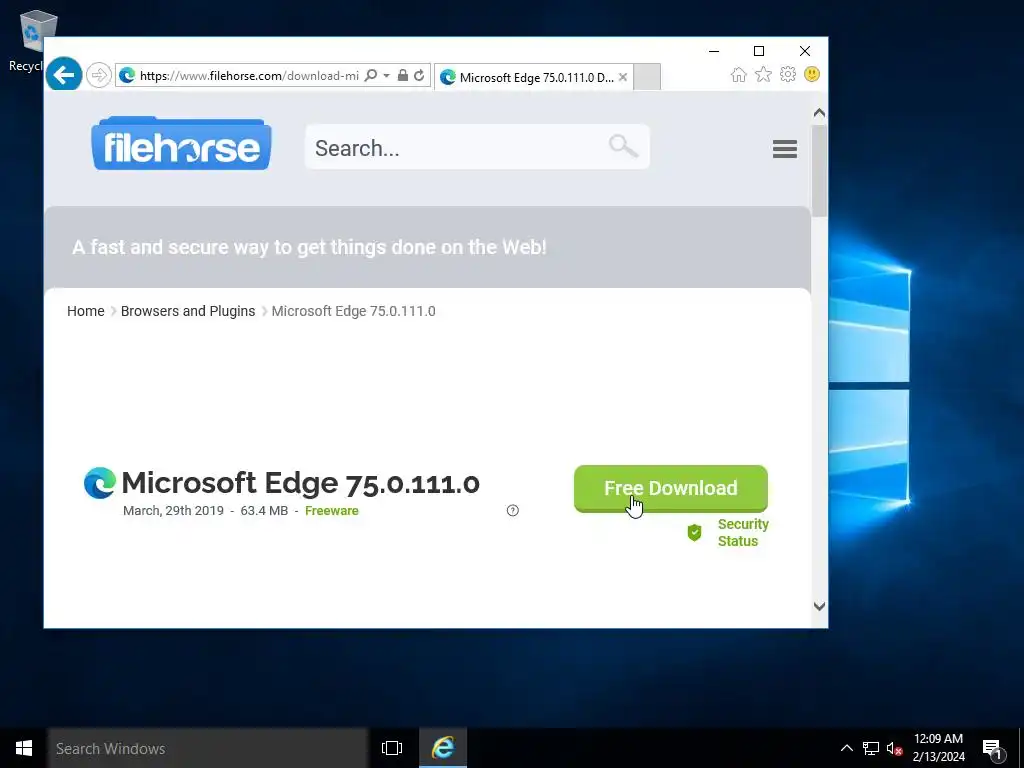Click the muted volume tray icon
The height and width of the screenshot is (768, 1024).
[894, 748]
